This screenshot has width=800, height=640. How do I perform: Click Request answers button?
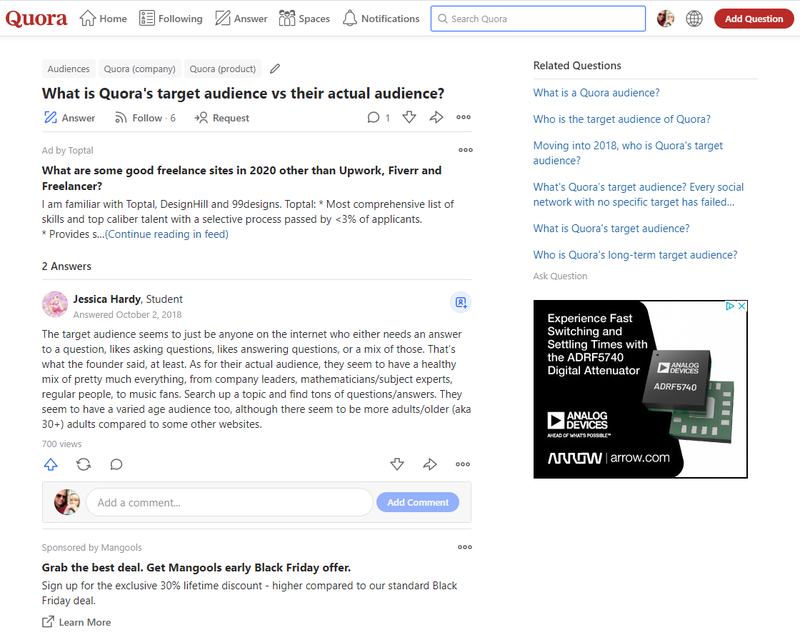click(x=221, y=118)
